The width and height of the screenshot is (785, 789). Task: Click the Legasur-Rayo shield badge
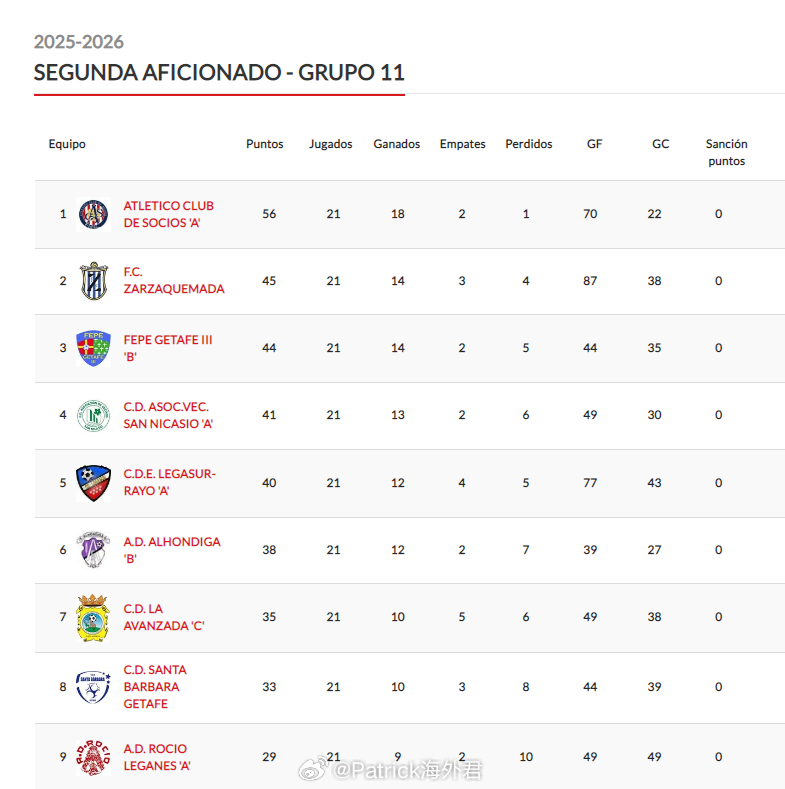[x=93, y=483]
